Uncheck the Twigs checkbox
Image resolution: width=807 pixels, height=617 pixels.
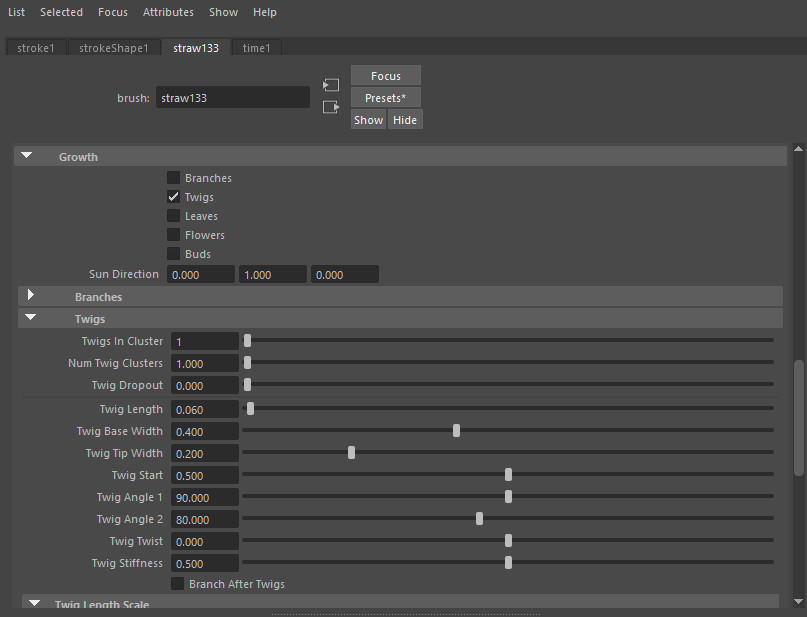[173, 197]
